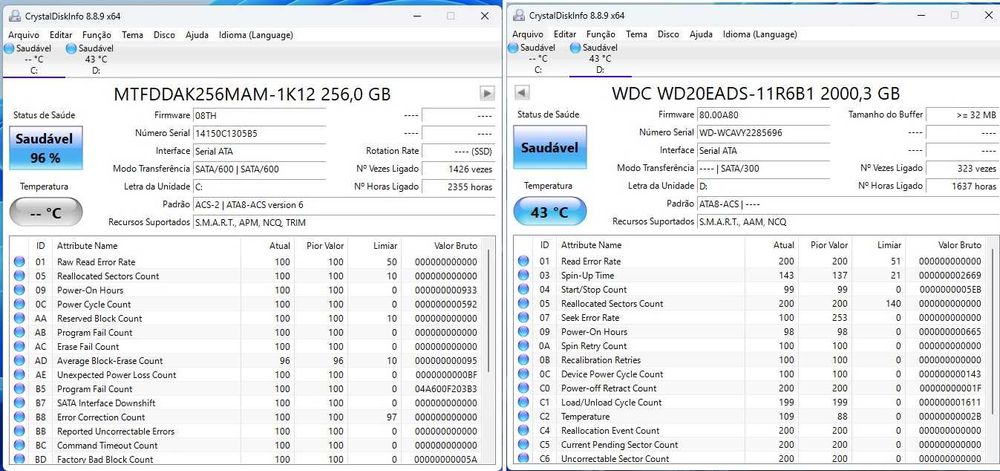This screenshot has width=1000, height=471.
Task: Click status orb of Raw Read Error Rate
Action: click(19, 262)
